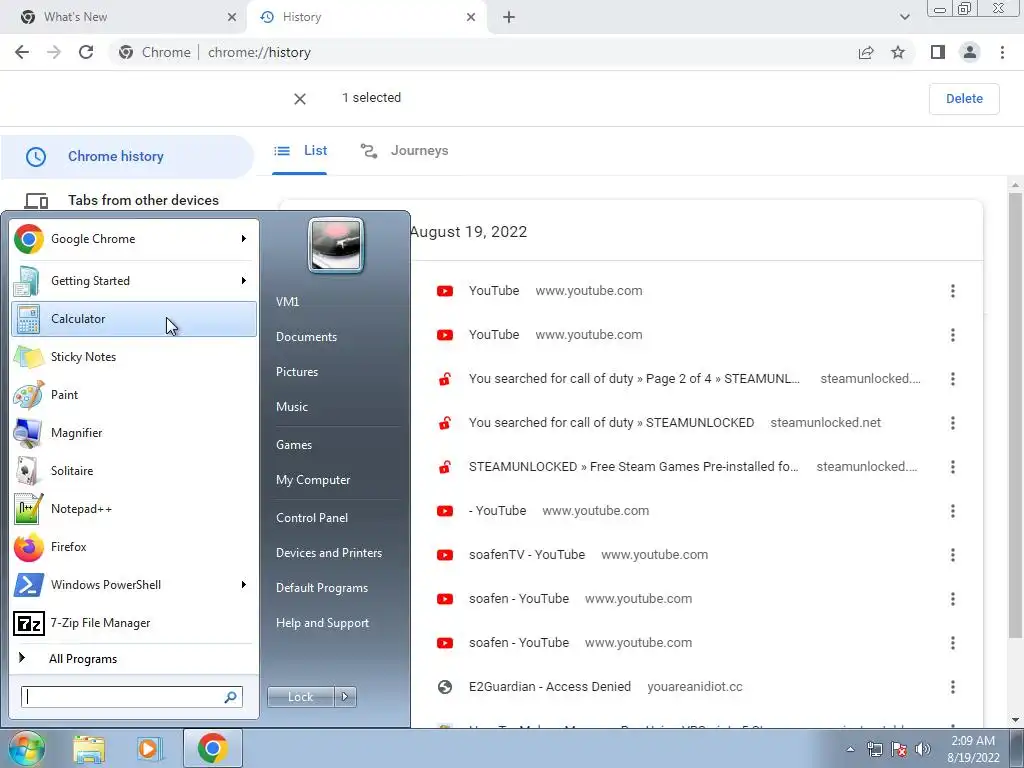This screenshot has height=768, width=1024.
Task: Open Windows Media Player from taskbar
Action: [x=150, y=748]
